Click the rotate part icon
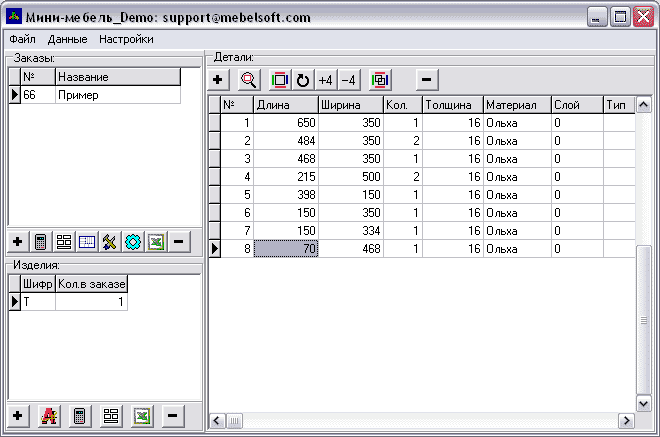 (x=303, y=80)
